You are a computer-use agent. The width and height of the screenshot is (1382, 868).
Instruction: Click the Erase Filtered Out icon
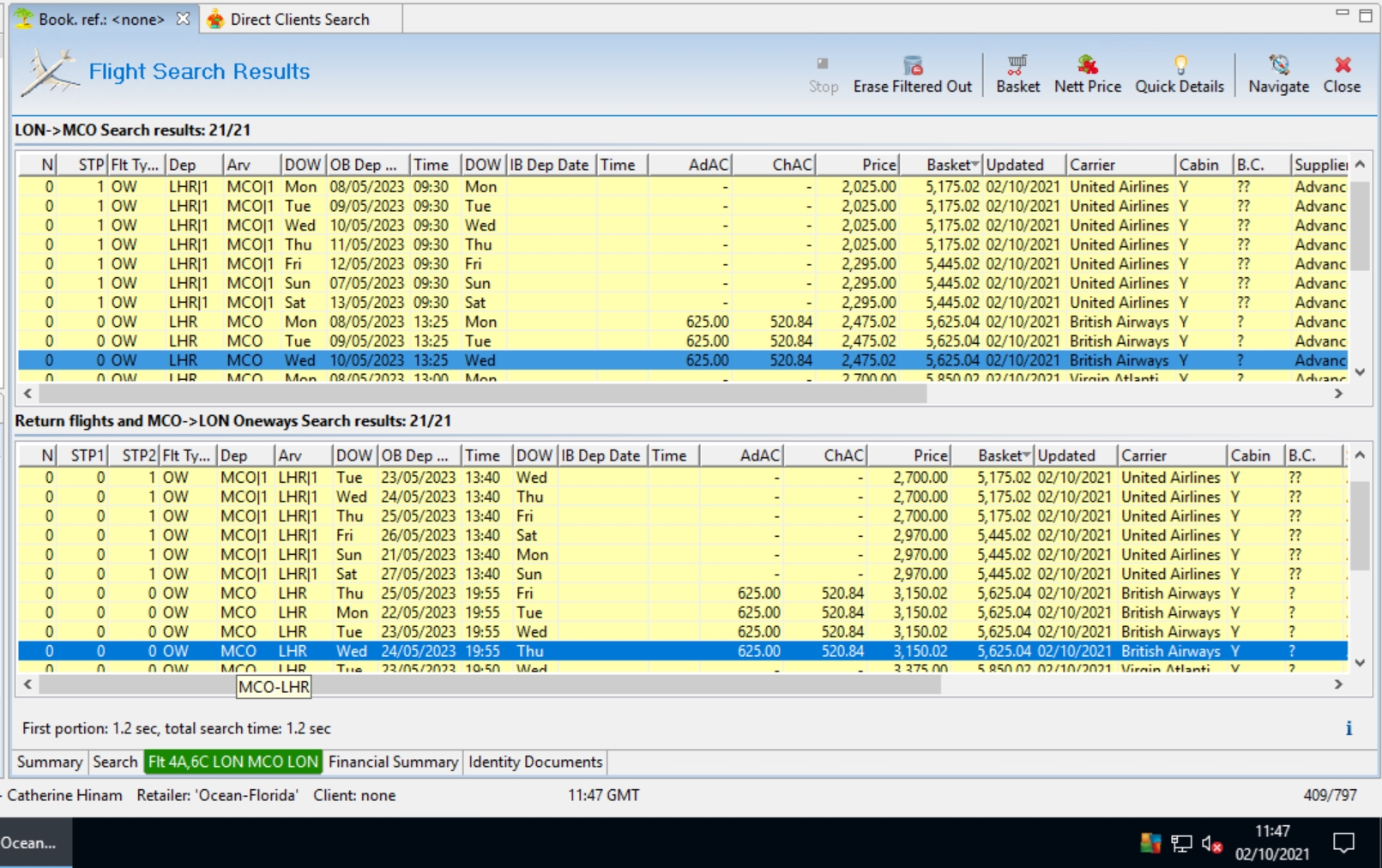click(x=912, y=66)
